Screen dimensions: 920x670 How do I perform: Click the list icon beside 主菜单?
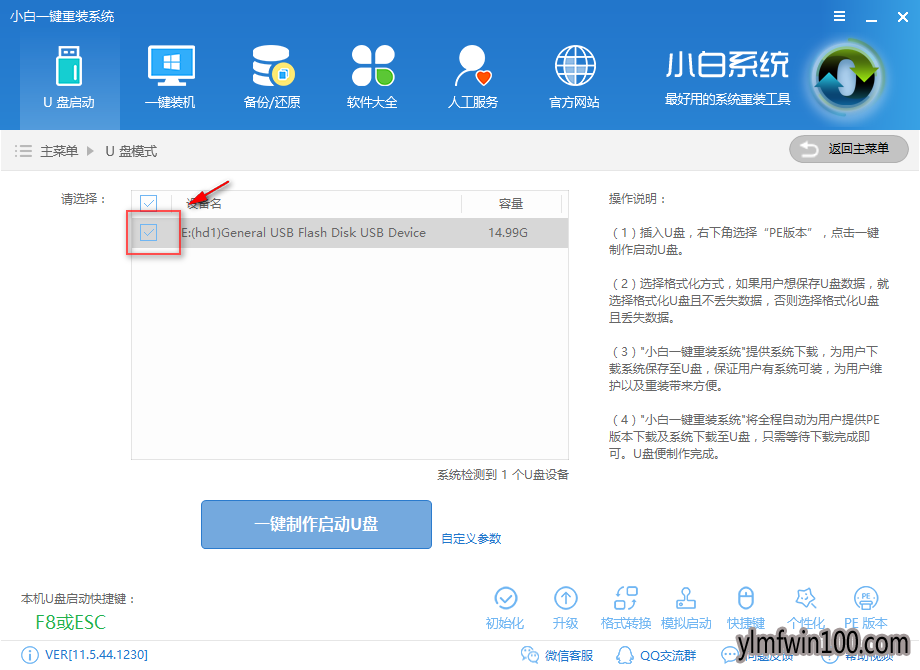pyautogui.click(x=23, y=151)
